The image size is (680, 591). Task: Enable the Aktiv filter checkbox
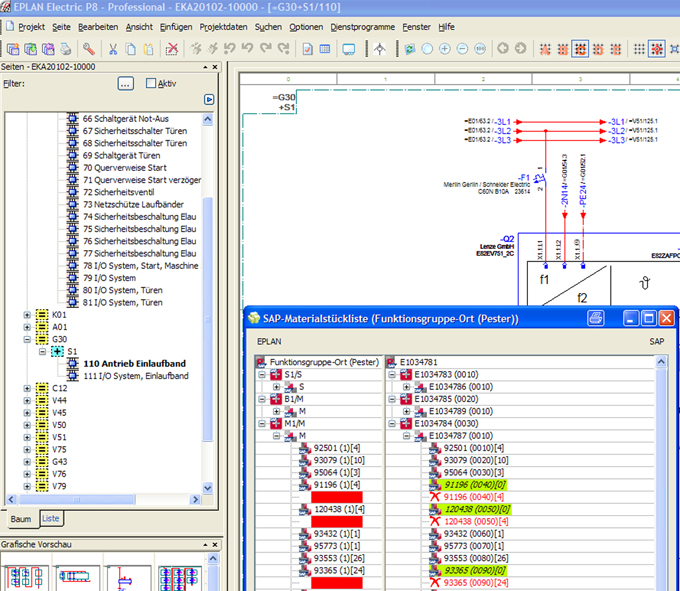(x=152, y=83)
